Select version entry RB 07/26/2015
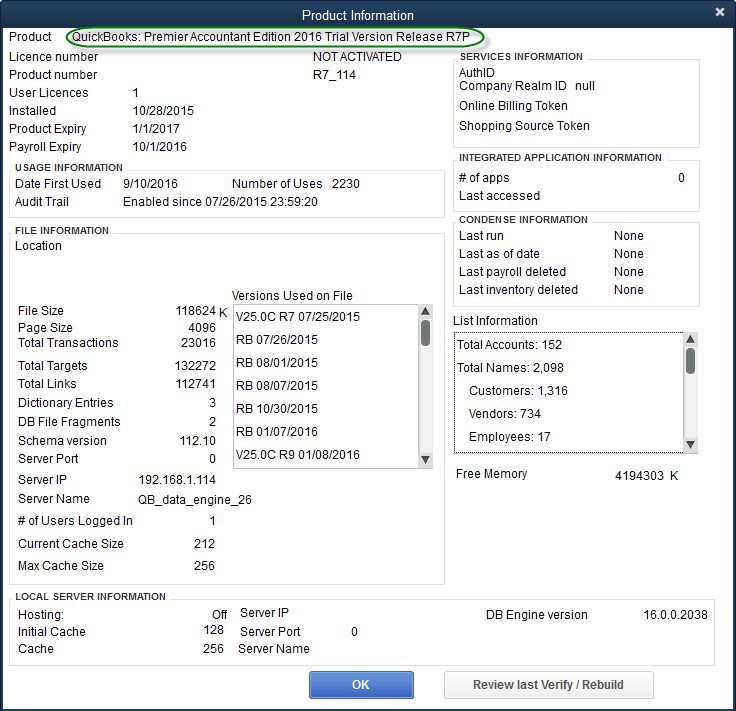Screen dimensions: 736x711 pos(276,340)
